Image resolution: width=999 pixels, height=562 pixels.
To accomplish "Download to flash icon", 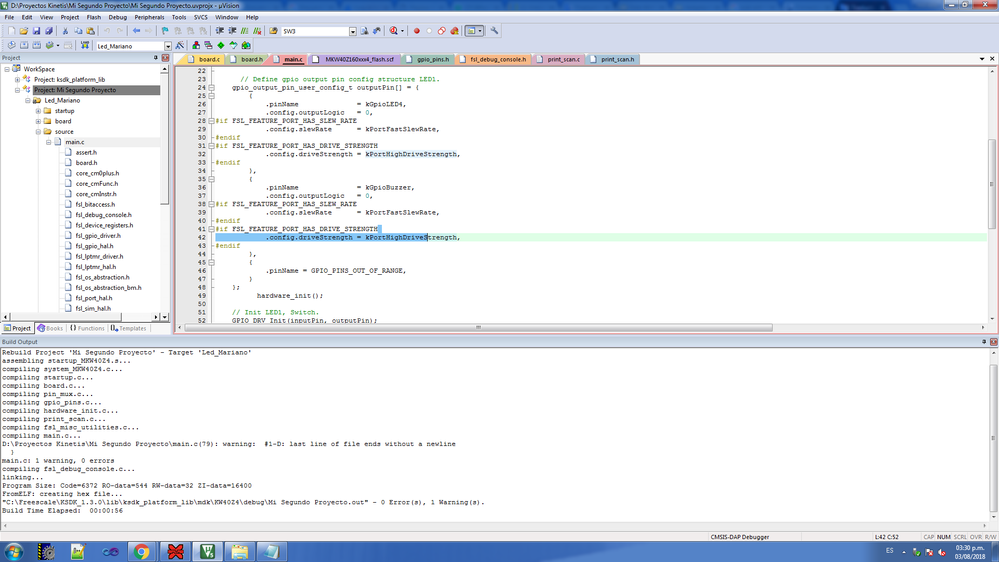I will pyautogui.click(x=85, y=45).
